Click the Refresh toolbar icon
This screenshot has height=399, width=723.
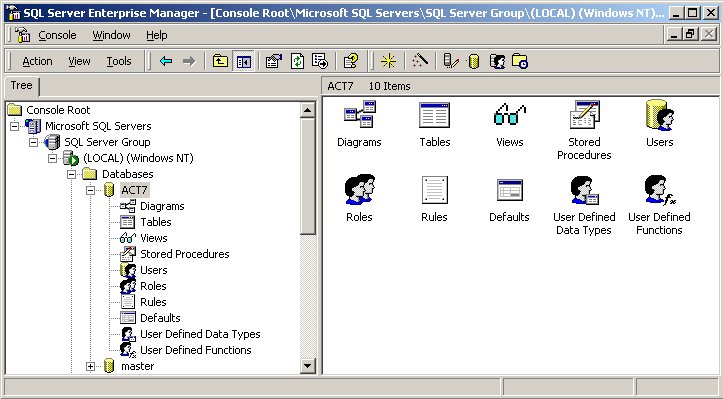click(297, 61)
